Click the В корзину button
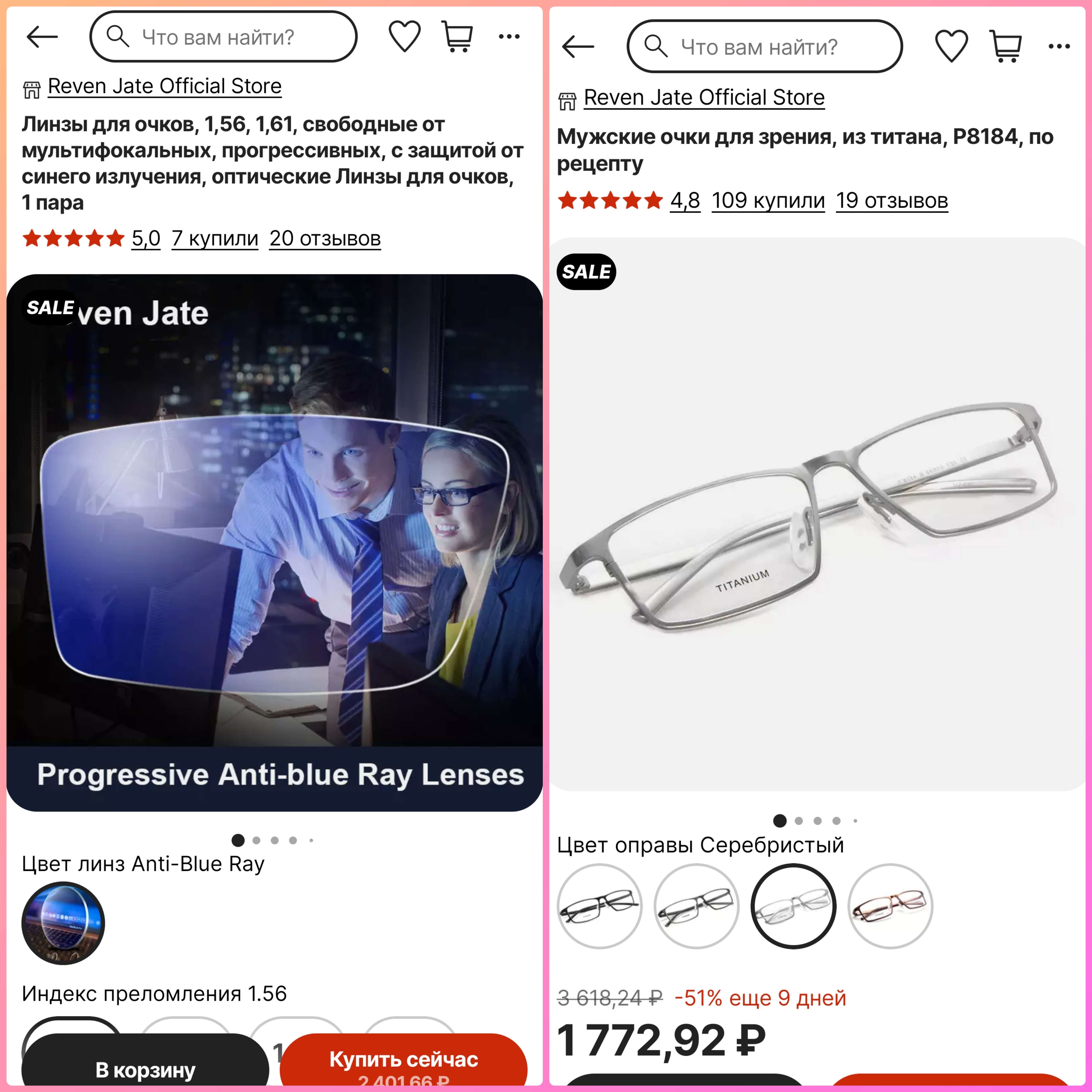Image resolution: width=1092 pixels, height=1092 pixels. point(145,1062)
